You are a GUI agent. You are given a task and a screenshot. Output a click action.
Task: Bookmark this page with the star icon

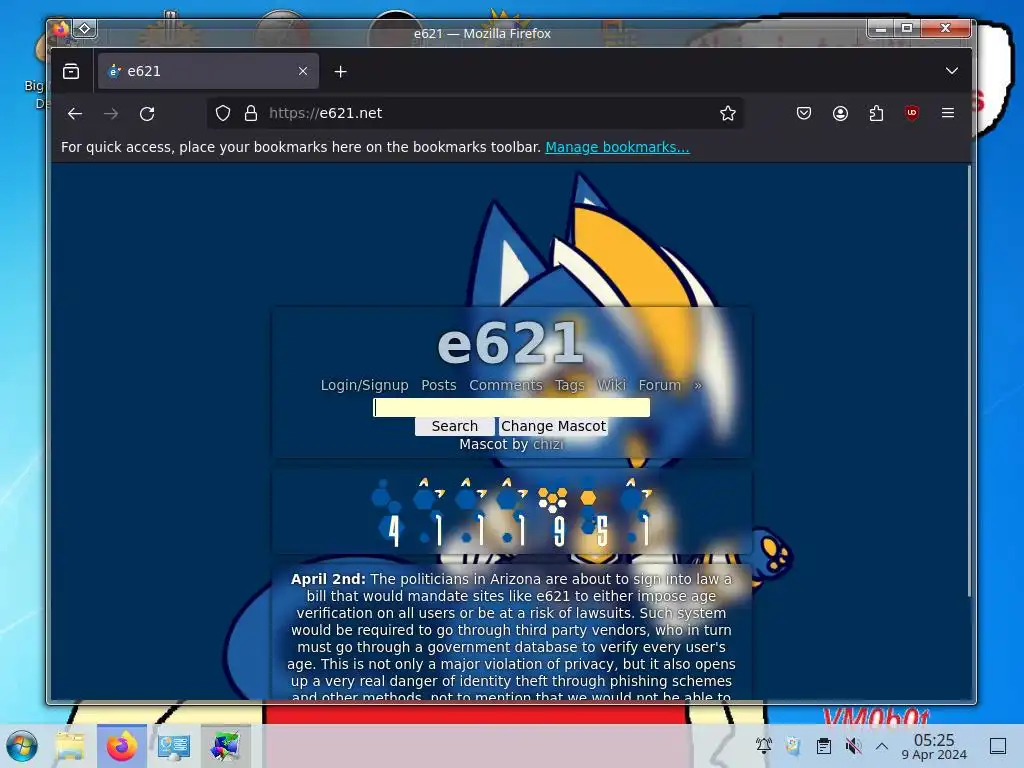click(728, 113)
